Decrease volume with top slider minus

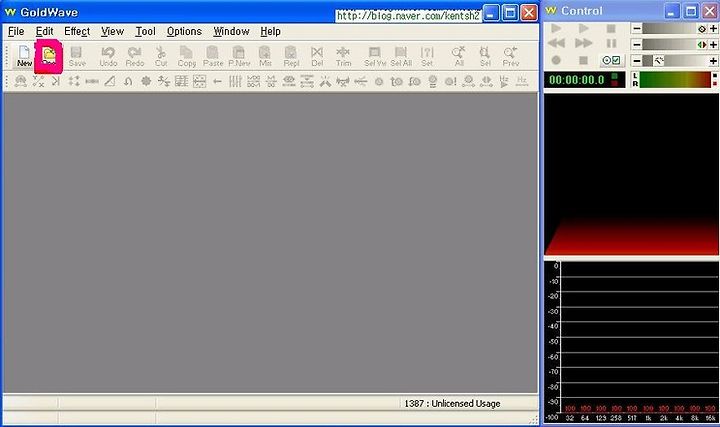636,28
